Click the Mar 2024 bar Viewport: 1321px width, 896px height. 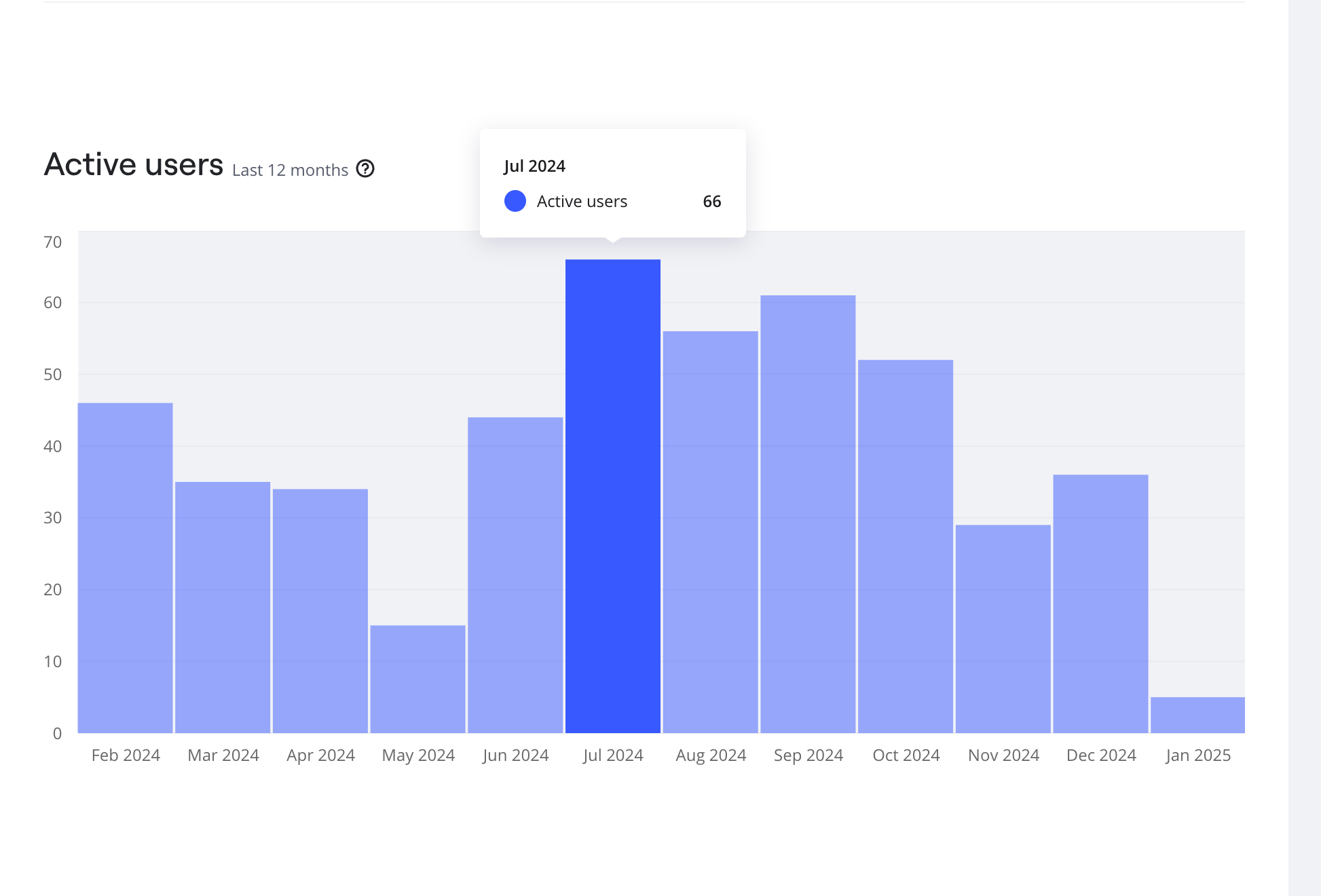[x=223, y=607]
